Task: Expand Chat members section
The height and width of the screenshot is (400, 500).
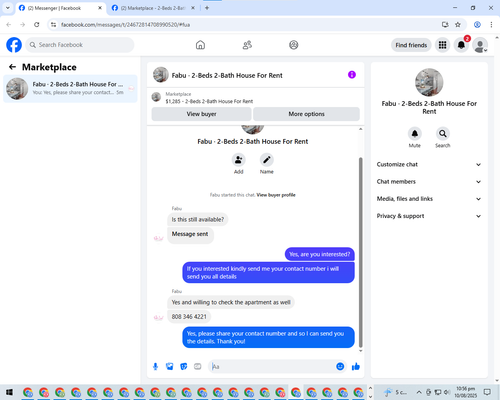Action: 429,182
